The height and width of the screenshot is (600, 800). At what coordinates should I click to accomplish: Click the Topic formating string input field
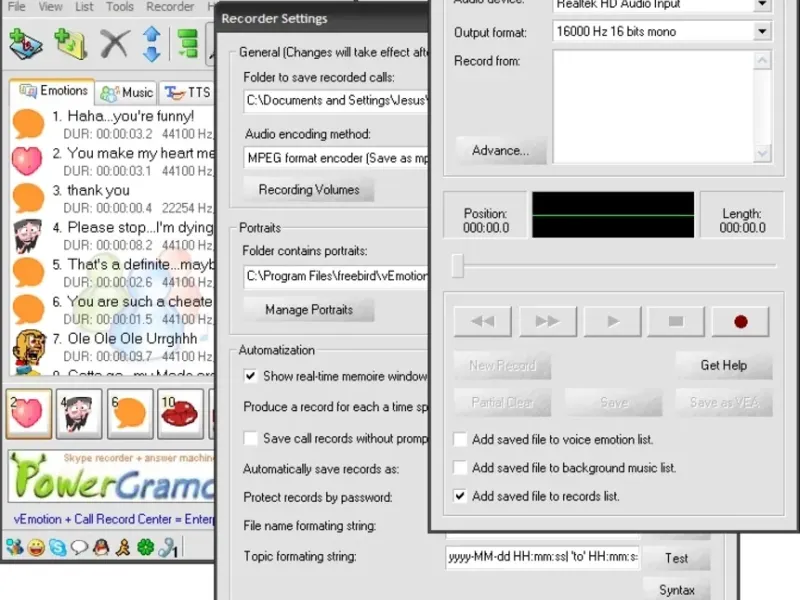point(542,557)
